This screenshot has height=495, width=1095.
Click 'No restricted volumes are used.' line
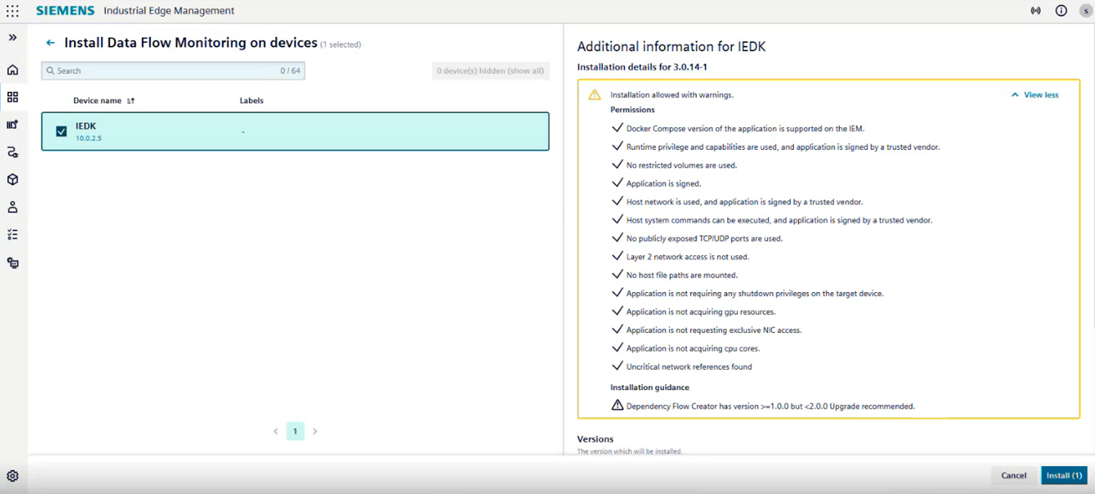(x=682, y=165)
